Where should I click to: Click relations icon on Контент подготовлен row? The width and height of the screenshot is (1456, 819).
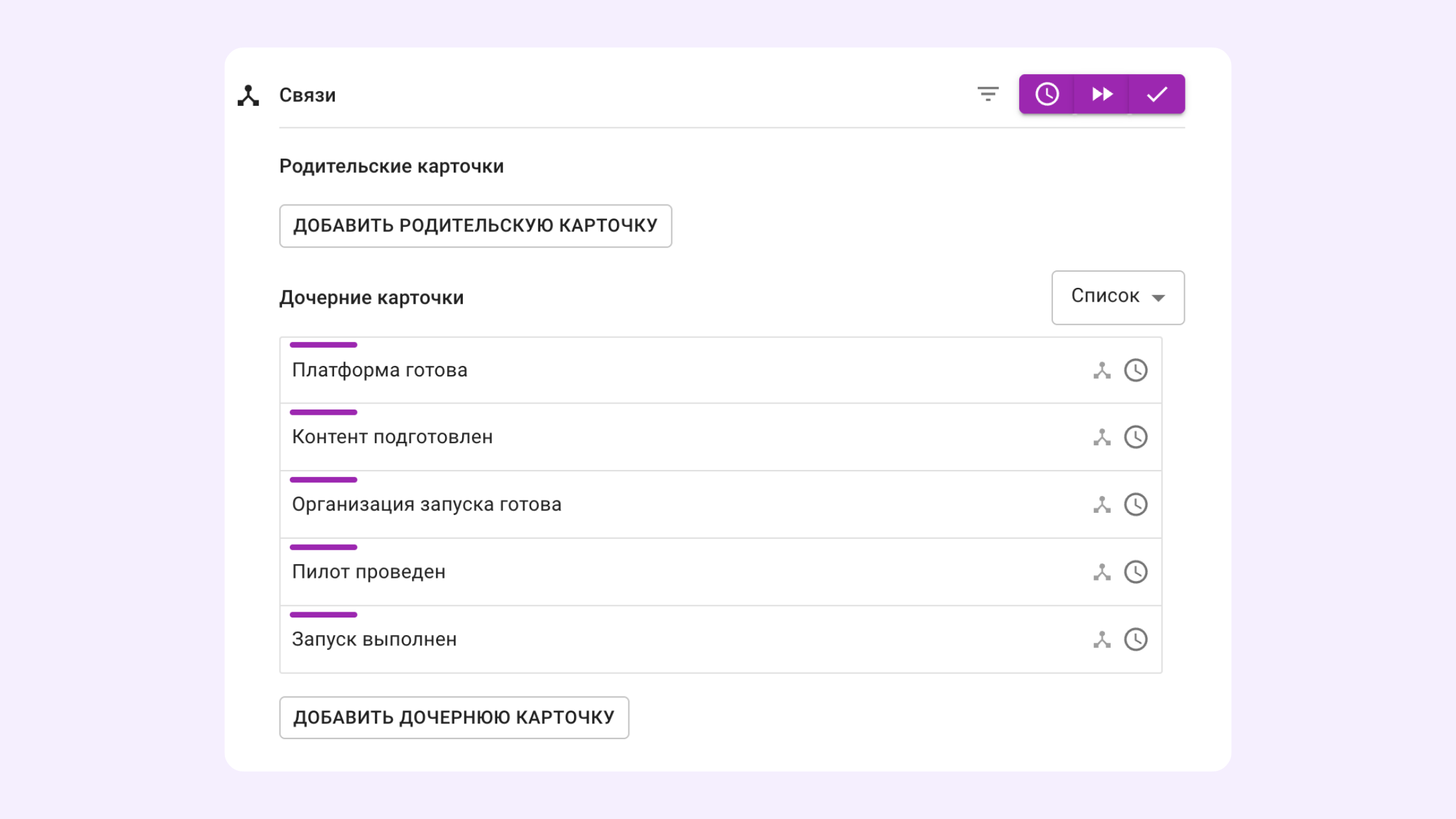coord(1102,437)
